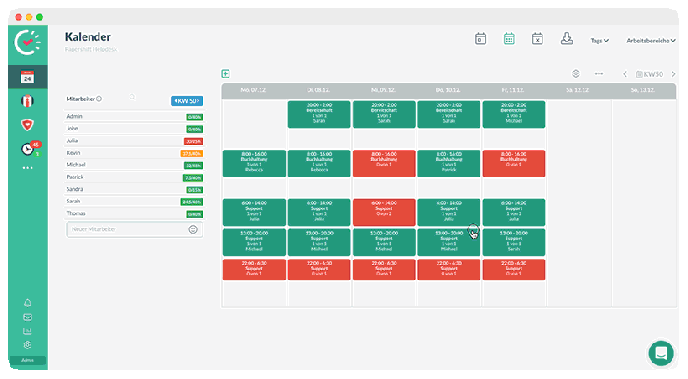The width and height of the screenshot is (688, 379).
Task: Open Monday's Support 6:00-14:00 shift with Julia
Action: click(x=254, y=212)
